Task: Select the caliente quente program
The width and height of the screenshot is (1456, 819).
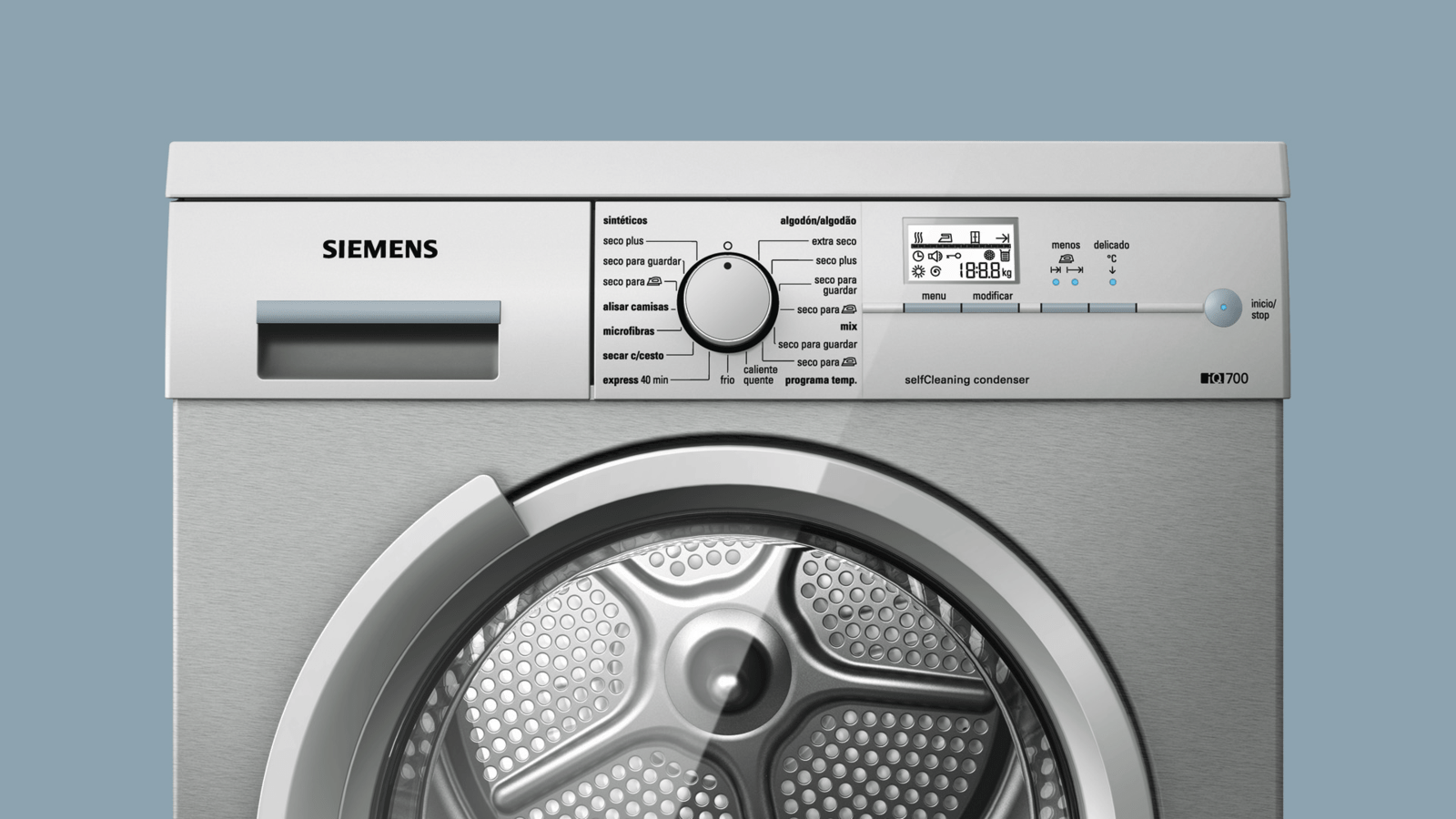Action: [x=760, y=375]
